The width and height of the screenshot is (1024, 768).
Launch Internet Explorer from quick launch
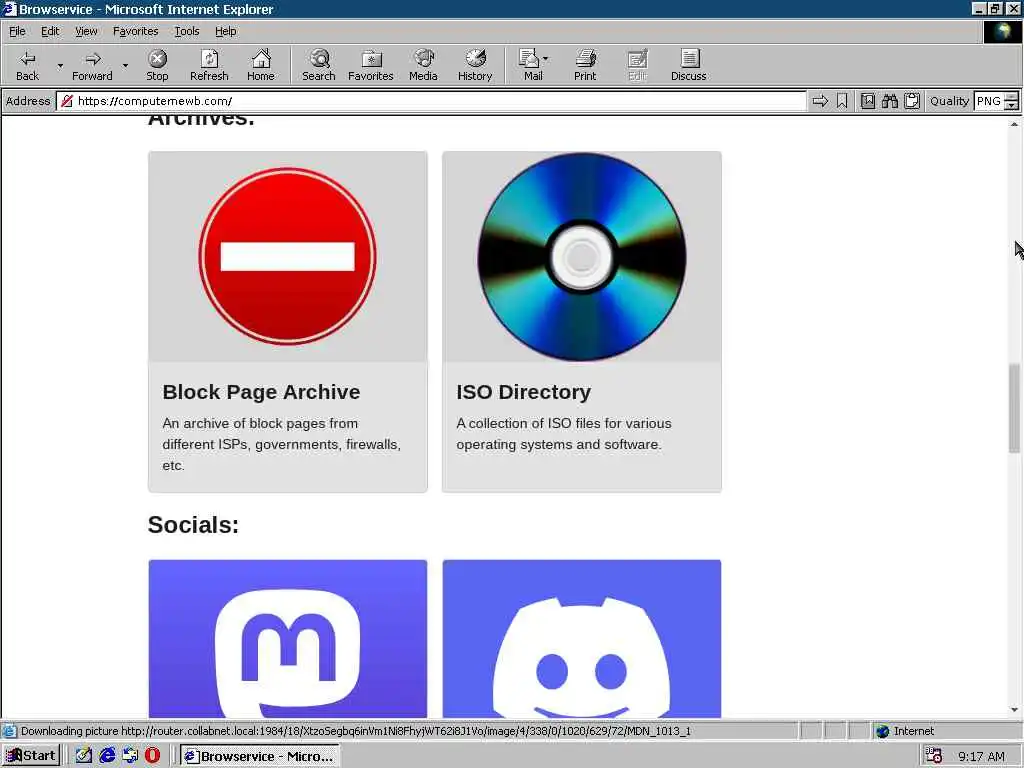[x=107, y=756]
